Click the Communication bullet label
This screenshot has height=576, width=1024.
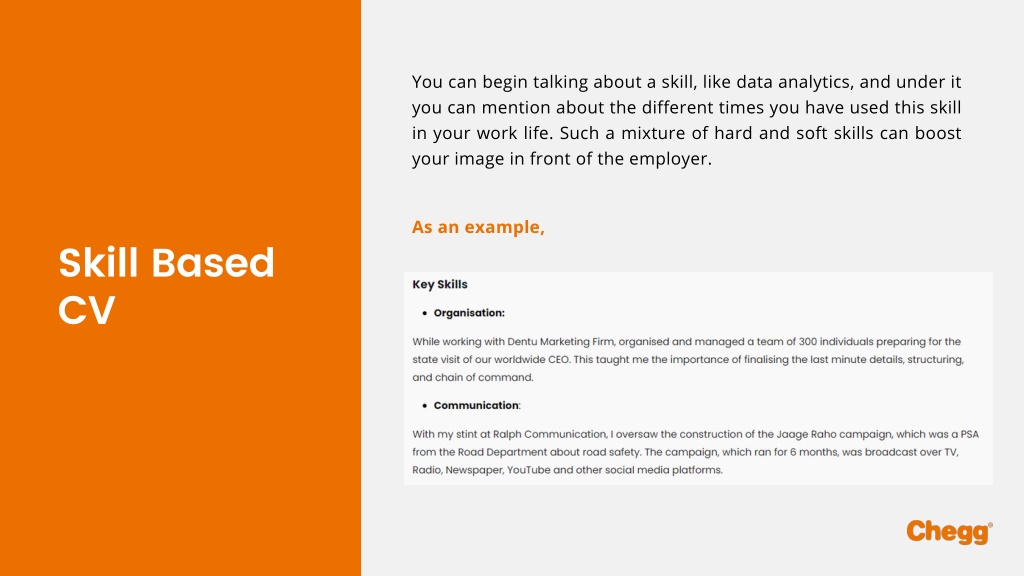[x=477, y=406]
